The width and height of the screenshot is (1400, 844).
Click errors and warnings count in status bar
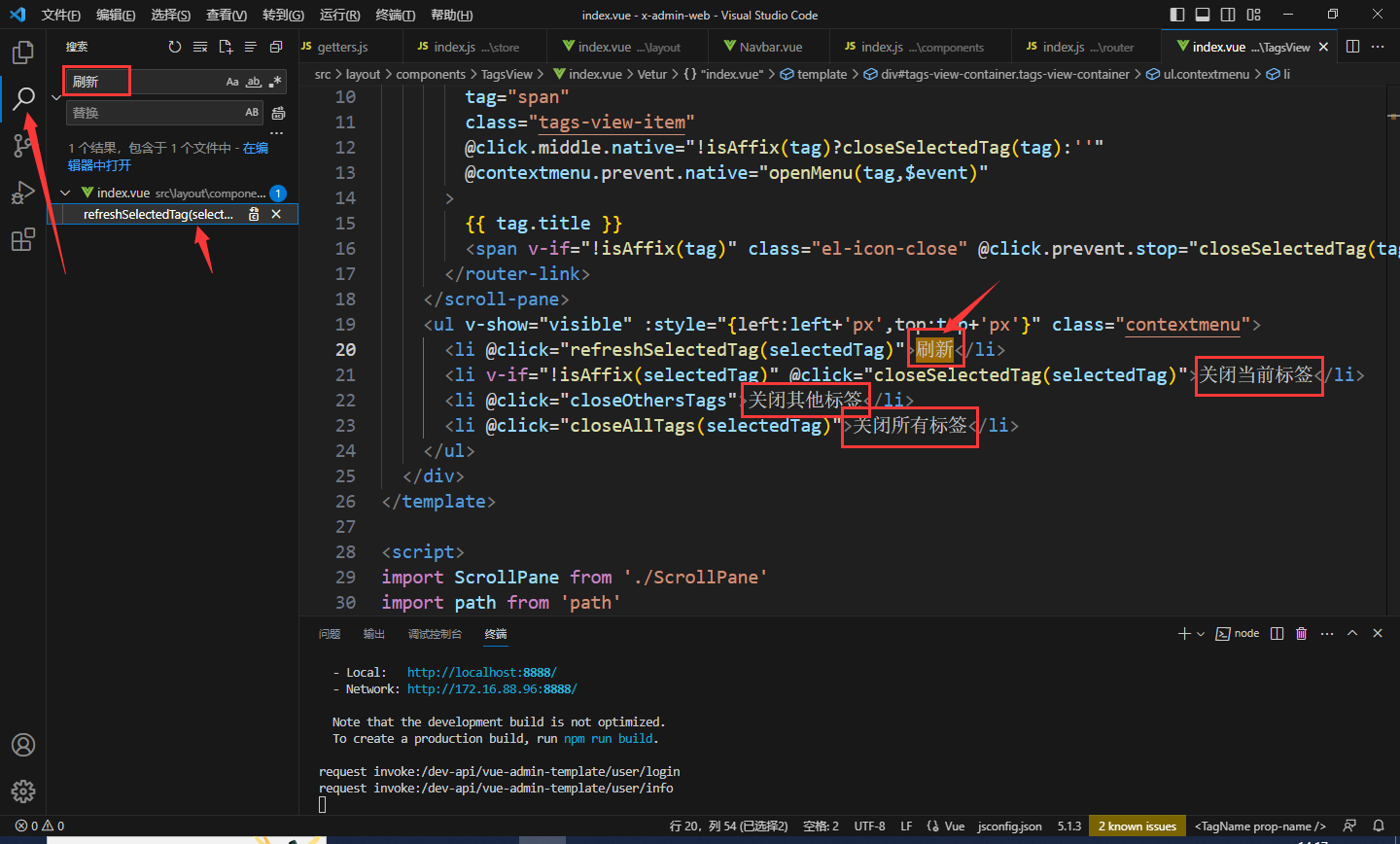40,826
